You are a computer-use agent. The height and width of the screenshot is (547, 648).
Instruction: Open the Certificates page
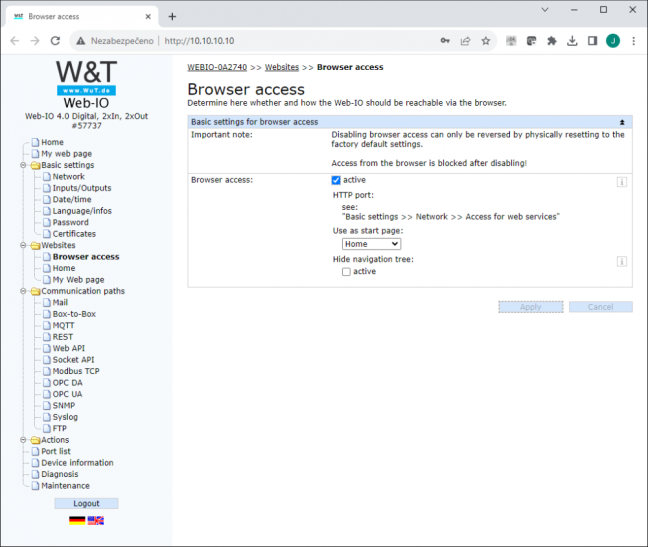[74, 234]
